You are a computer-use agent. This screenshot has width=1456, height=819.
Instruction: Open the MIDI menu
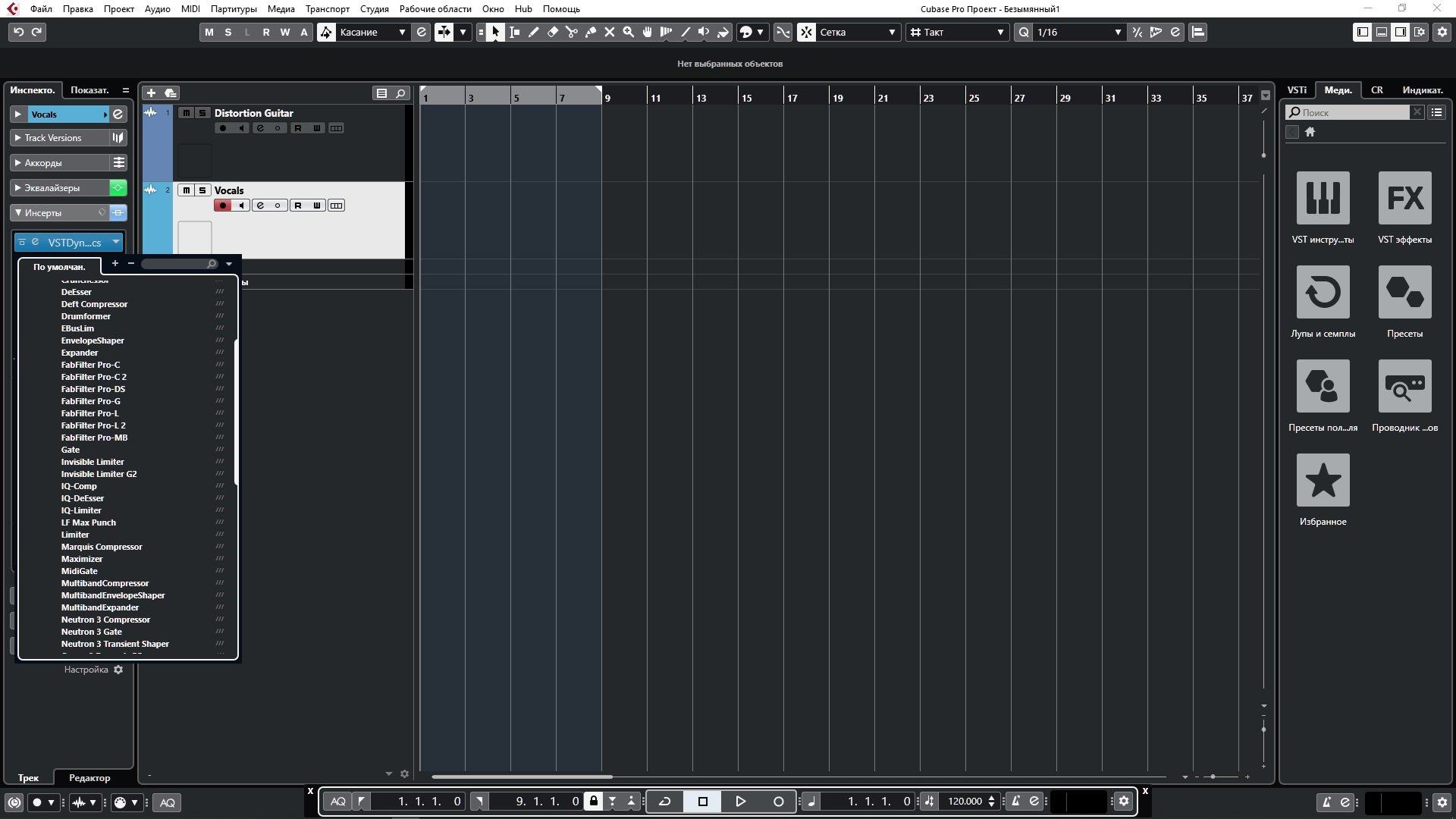(x=190, y=9)
